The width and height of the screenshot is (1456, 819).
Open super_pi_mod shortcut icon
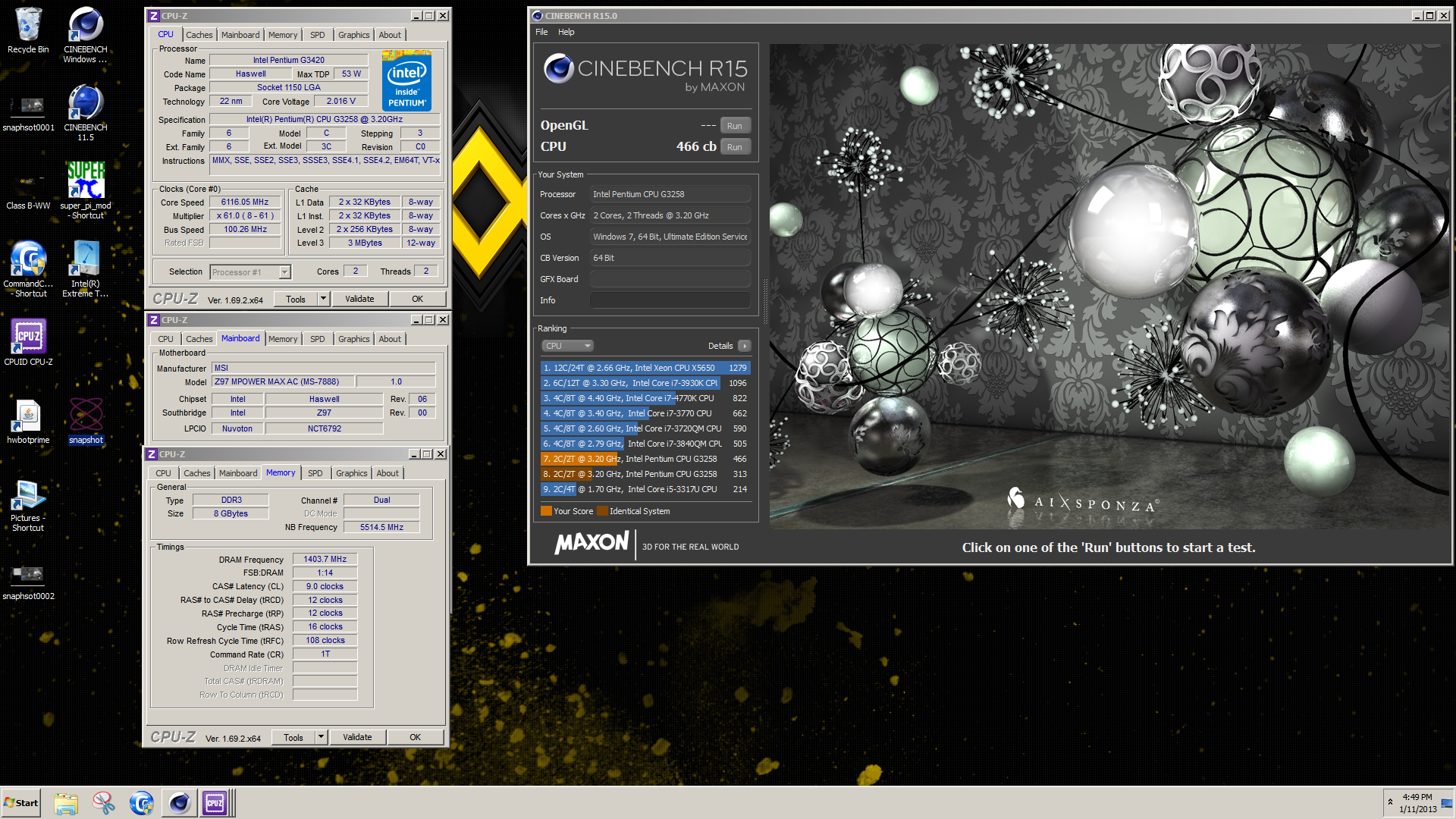[x=85, y=190]
